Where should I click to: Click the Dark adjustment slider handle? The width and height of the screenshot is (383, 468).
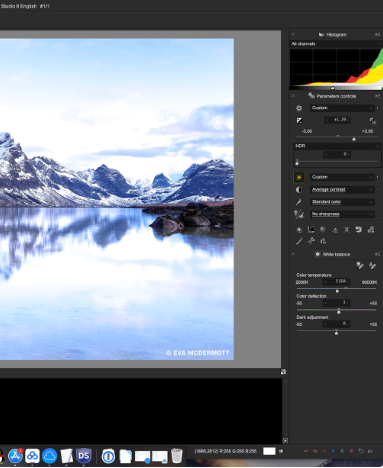pos(336,333)
